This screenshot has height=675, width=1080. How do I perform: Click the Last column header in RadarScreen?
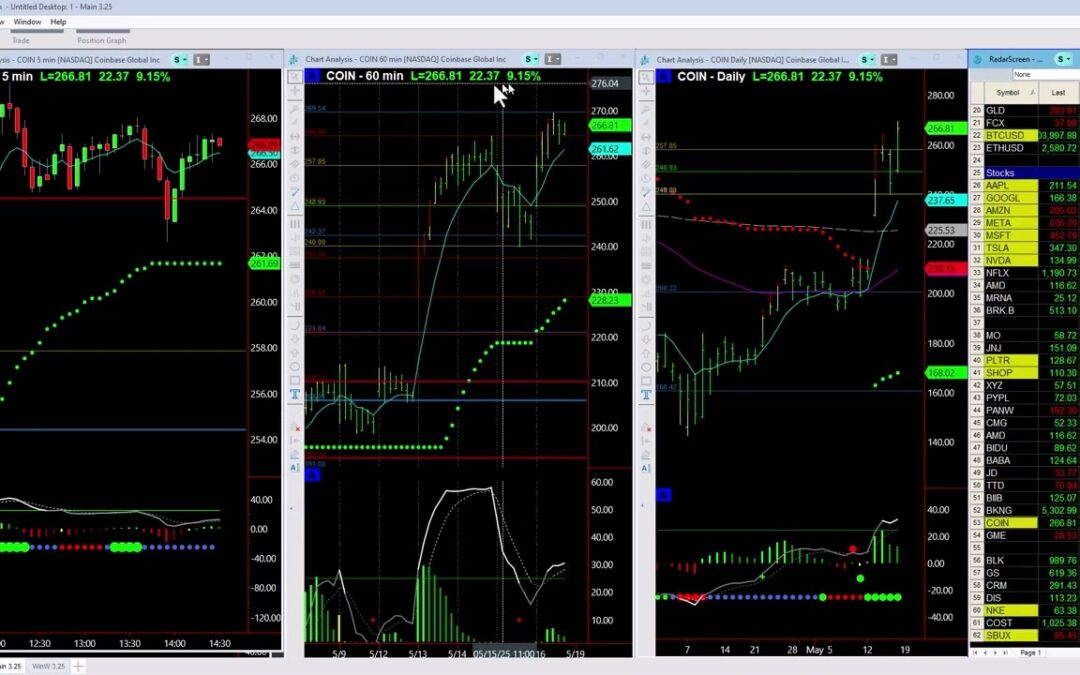coord(1058,92)
